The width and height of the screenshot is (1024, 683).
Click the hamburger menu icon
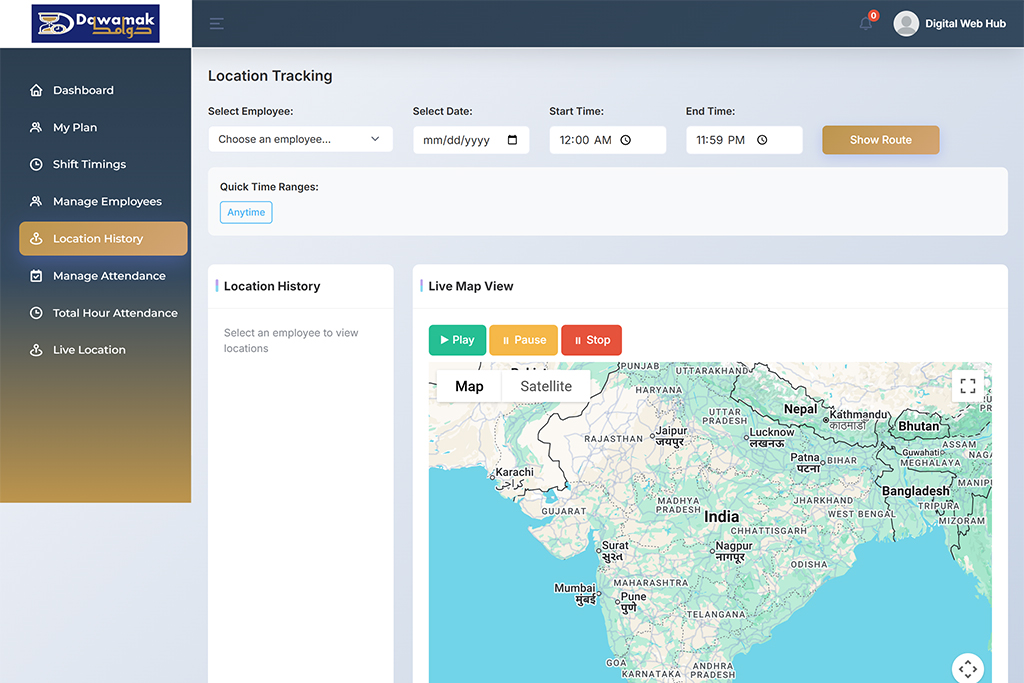216,23
